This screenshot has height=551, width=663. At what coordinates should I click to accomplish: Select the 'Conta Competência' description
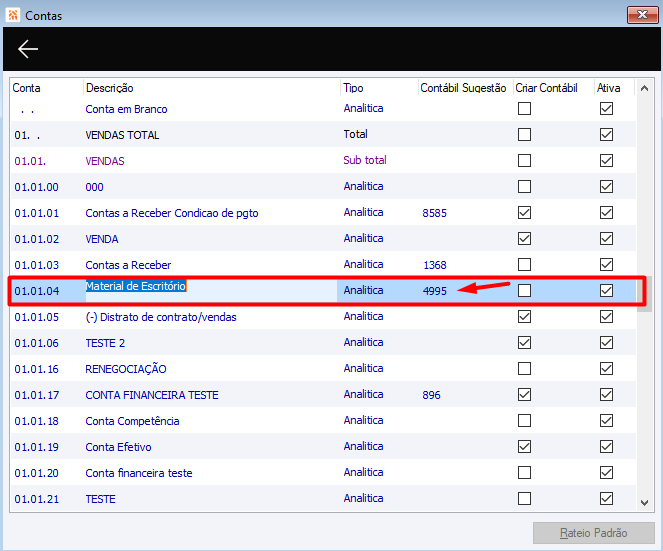[x=132, y=421]
